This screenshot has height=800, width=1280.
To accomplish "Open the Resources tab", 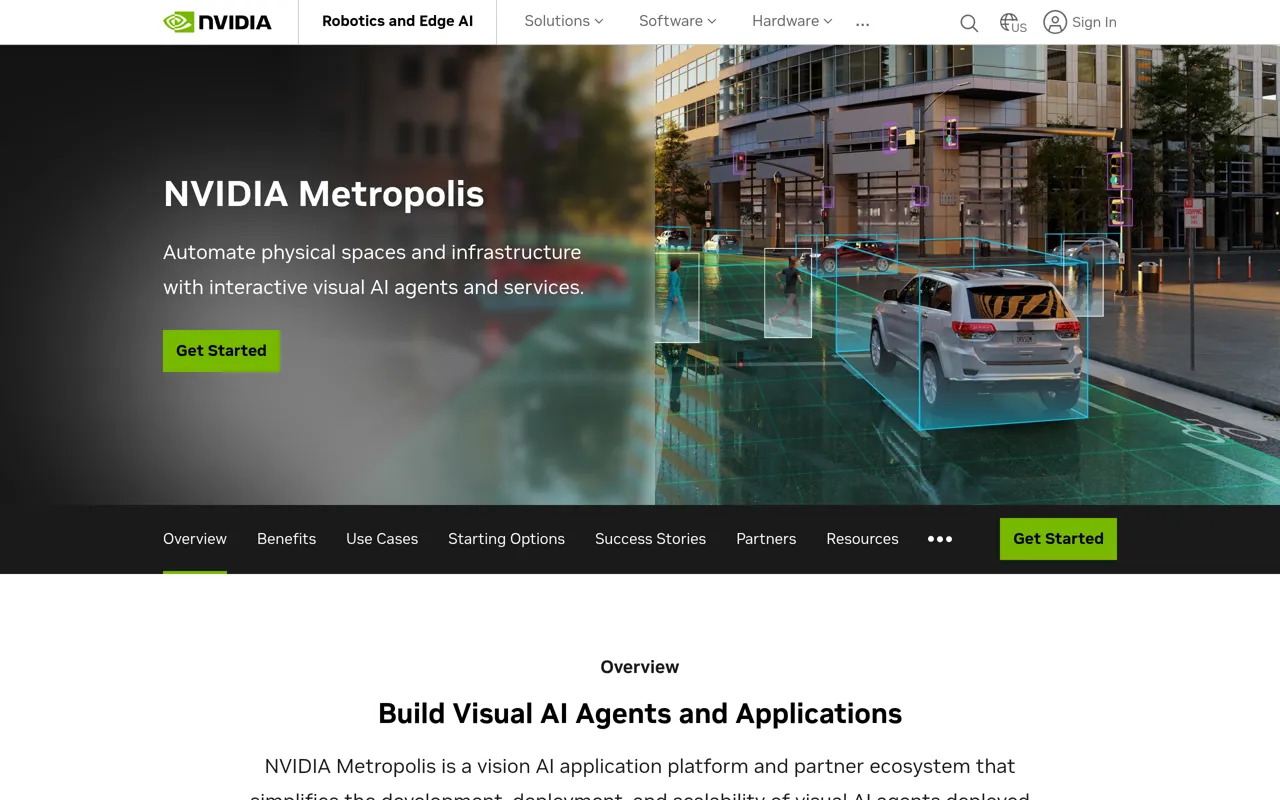I will coord(862,539).
